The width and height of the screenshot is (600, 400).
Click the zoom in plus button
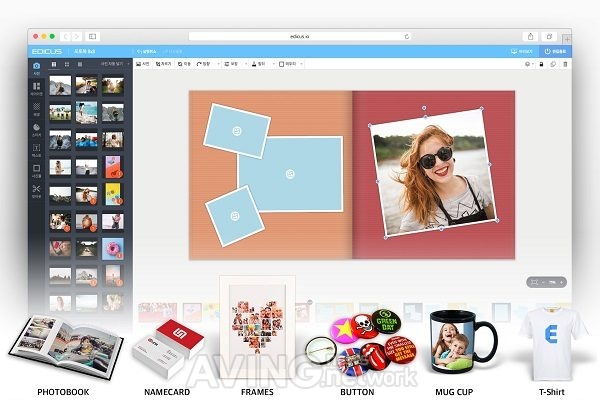pos(561,282)
